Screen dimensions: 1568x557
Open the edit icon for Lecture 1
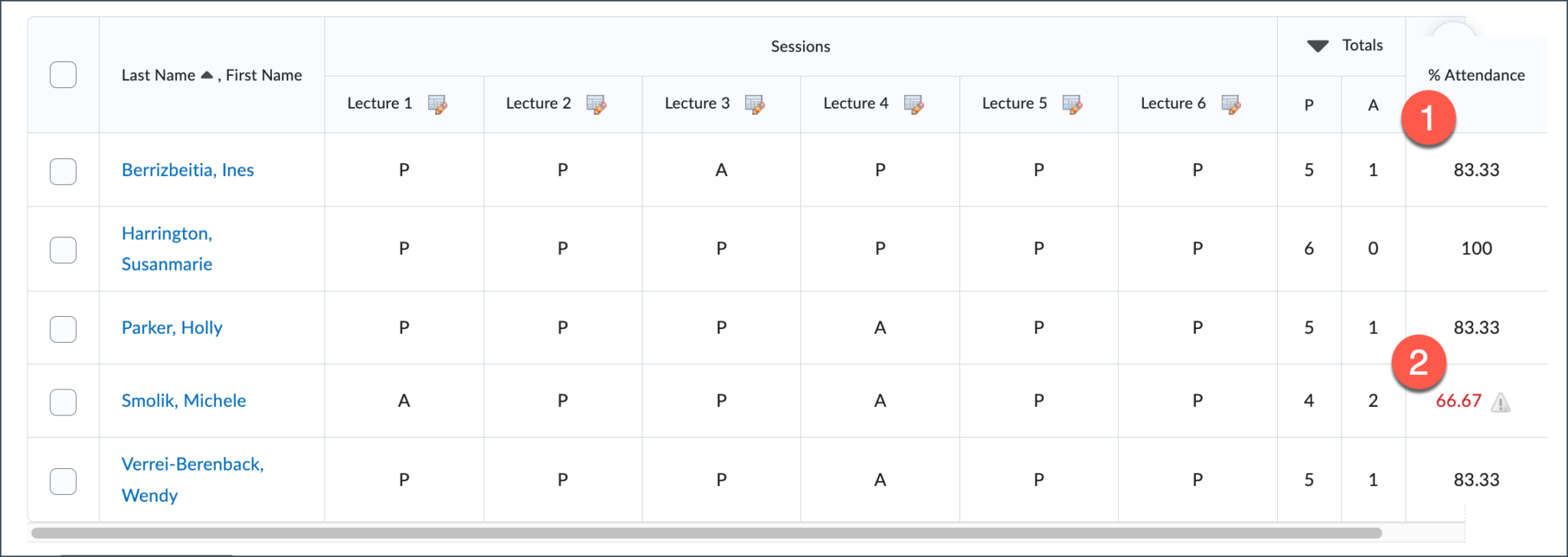click(x=439, y=103)
